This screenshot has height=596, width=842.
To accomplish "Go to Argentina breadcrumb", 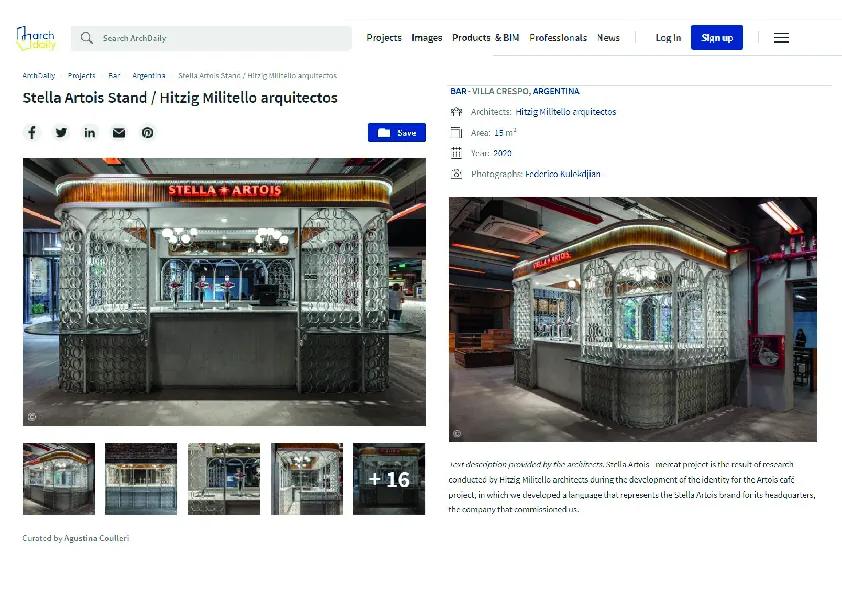I will (149, 76).
